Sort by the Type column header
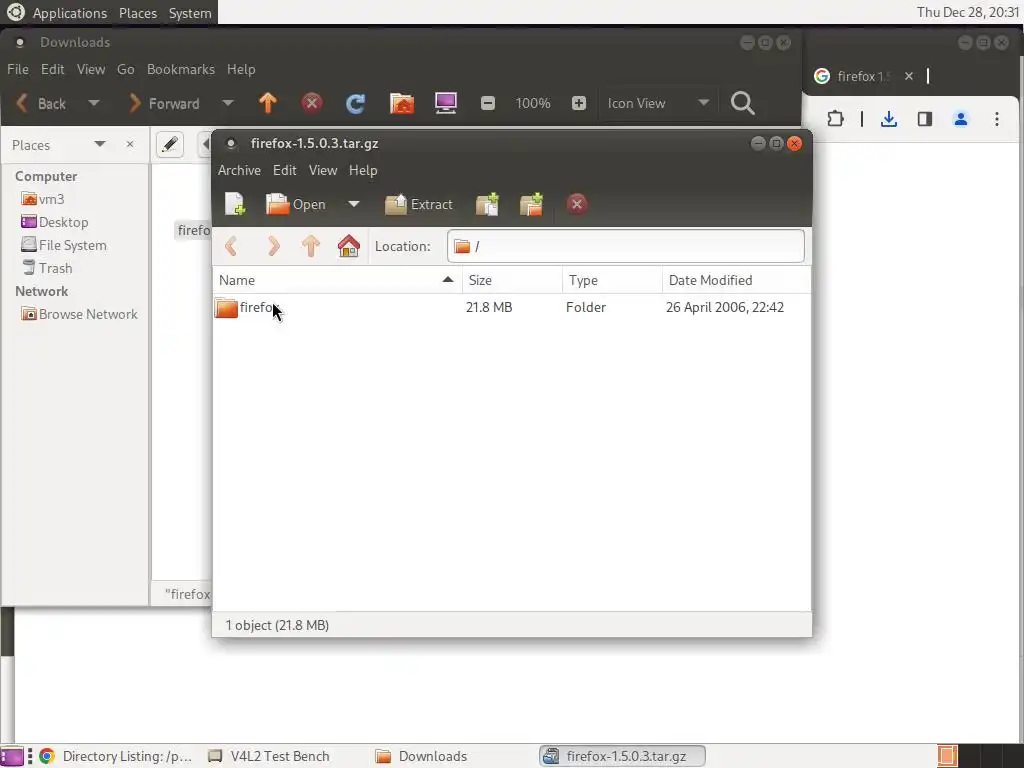This screenshot has width=1024, height=768. click(x=612, y=280)
